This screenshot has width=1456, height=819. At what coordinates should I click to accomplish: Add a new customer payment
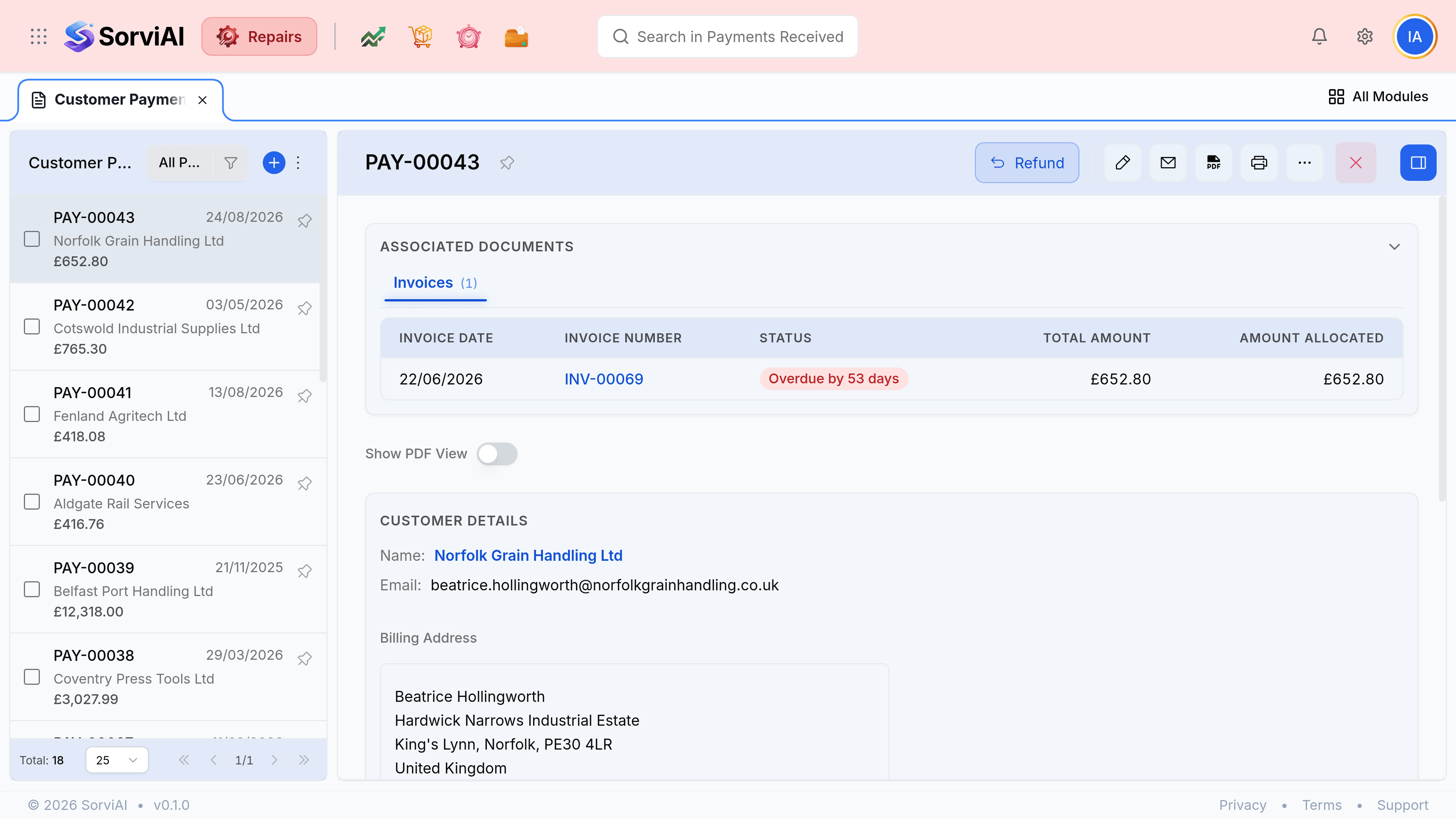coord(274,163)
